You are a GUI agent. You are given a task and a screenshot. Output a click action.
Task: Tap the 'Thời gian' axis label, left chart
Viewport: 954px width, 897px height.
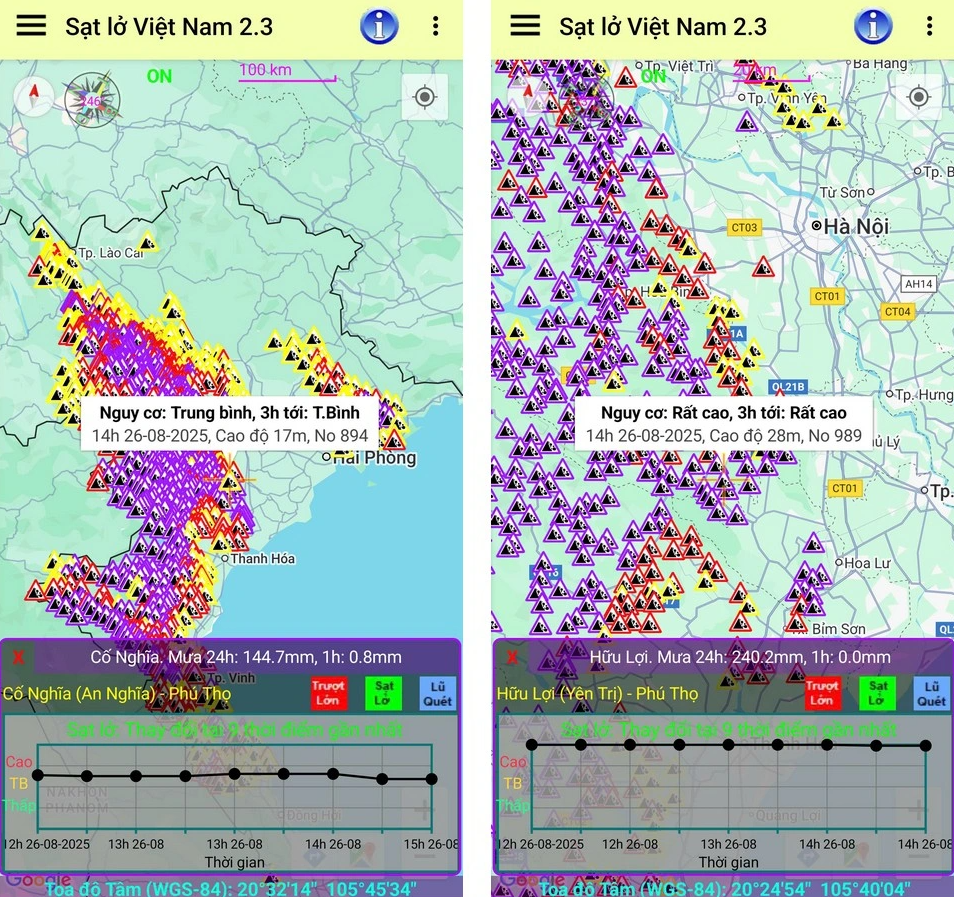click(234, 862)
